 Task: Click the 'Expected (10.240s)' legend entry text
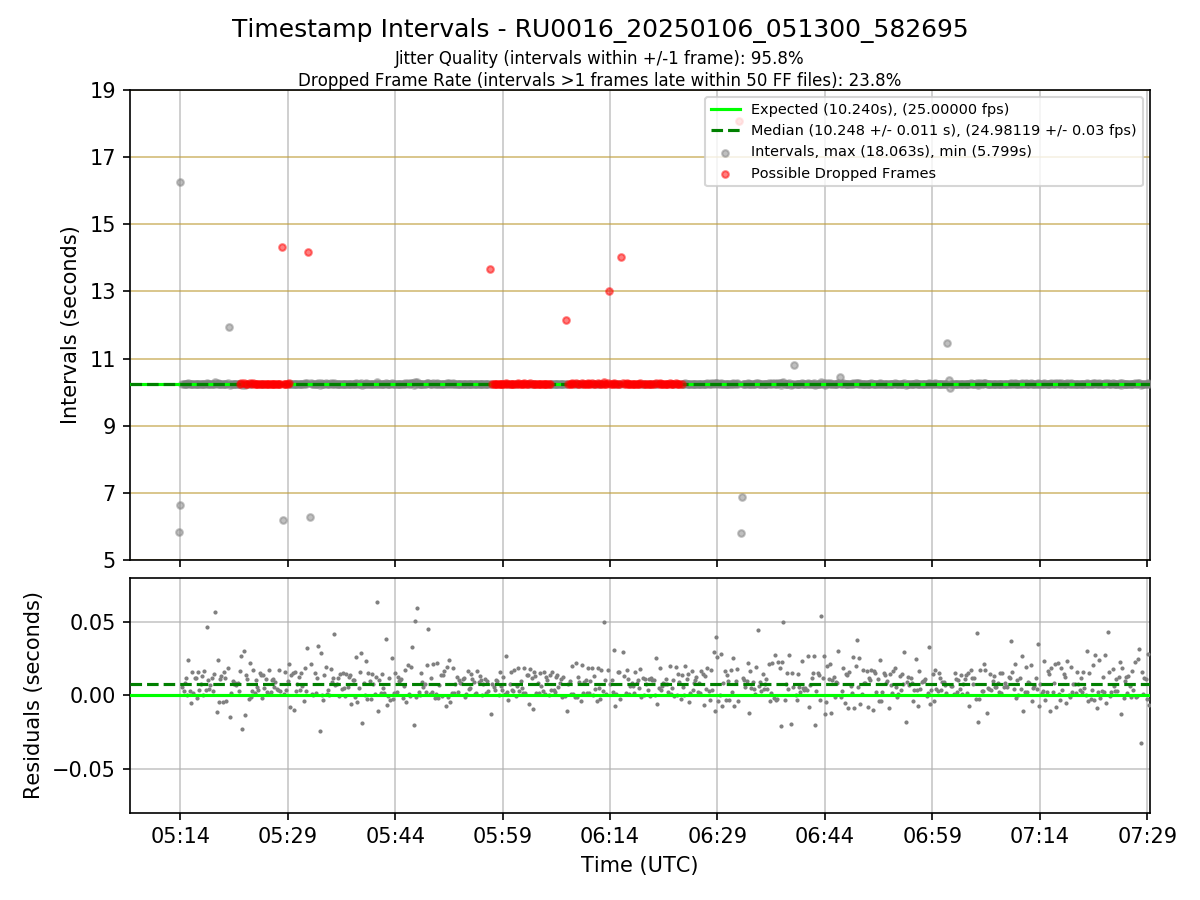pyautogui.click(x=880, y=109)
